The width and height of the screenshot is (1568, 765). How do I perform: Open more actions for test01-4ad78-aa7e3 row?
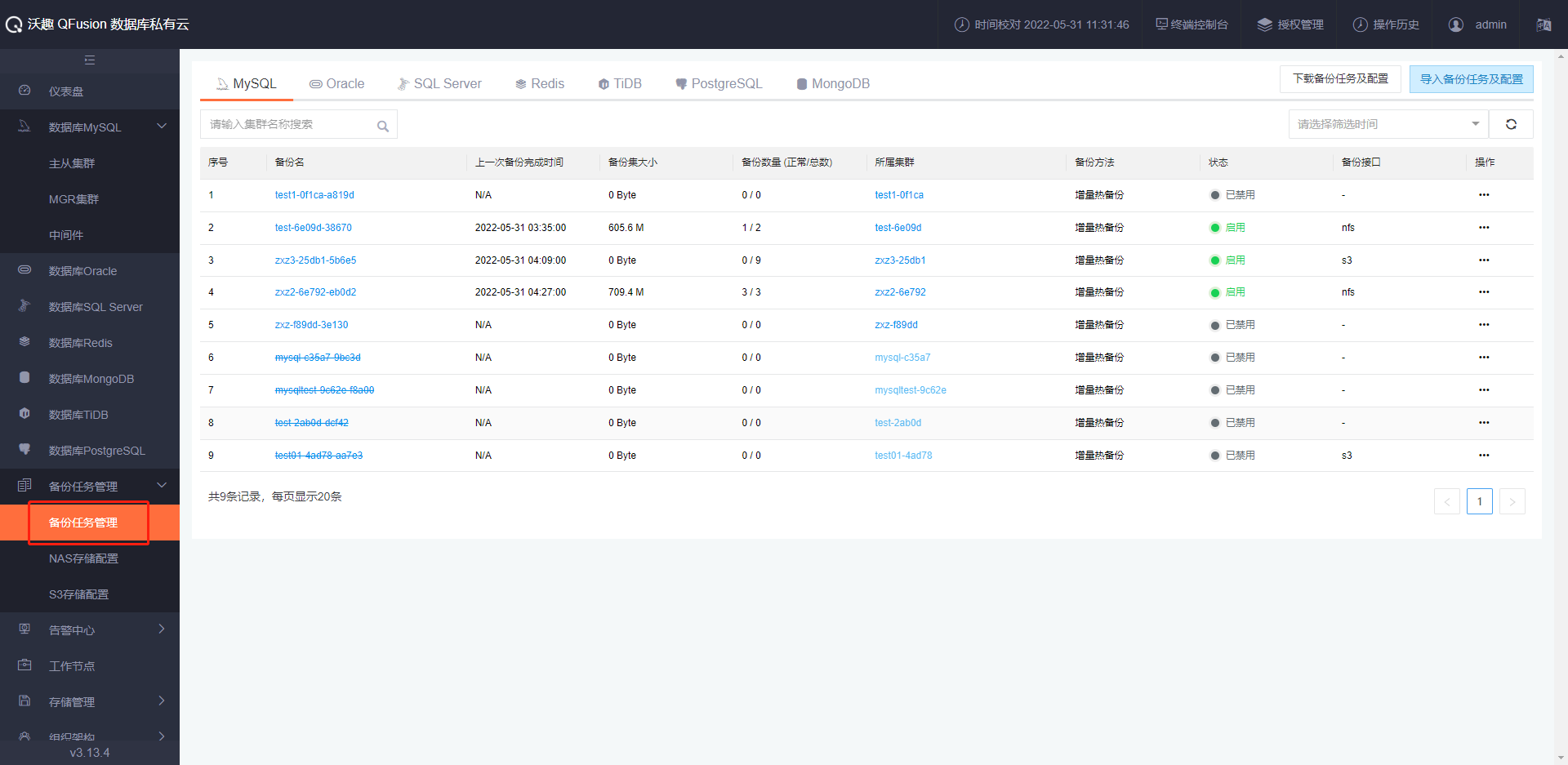tap(1484, 456)
